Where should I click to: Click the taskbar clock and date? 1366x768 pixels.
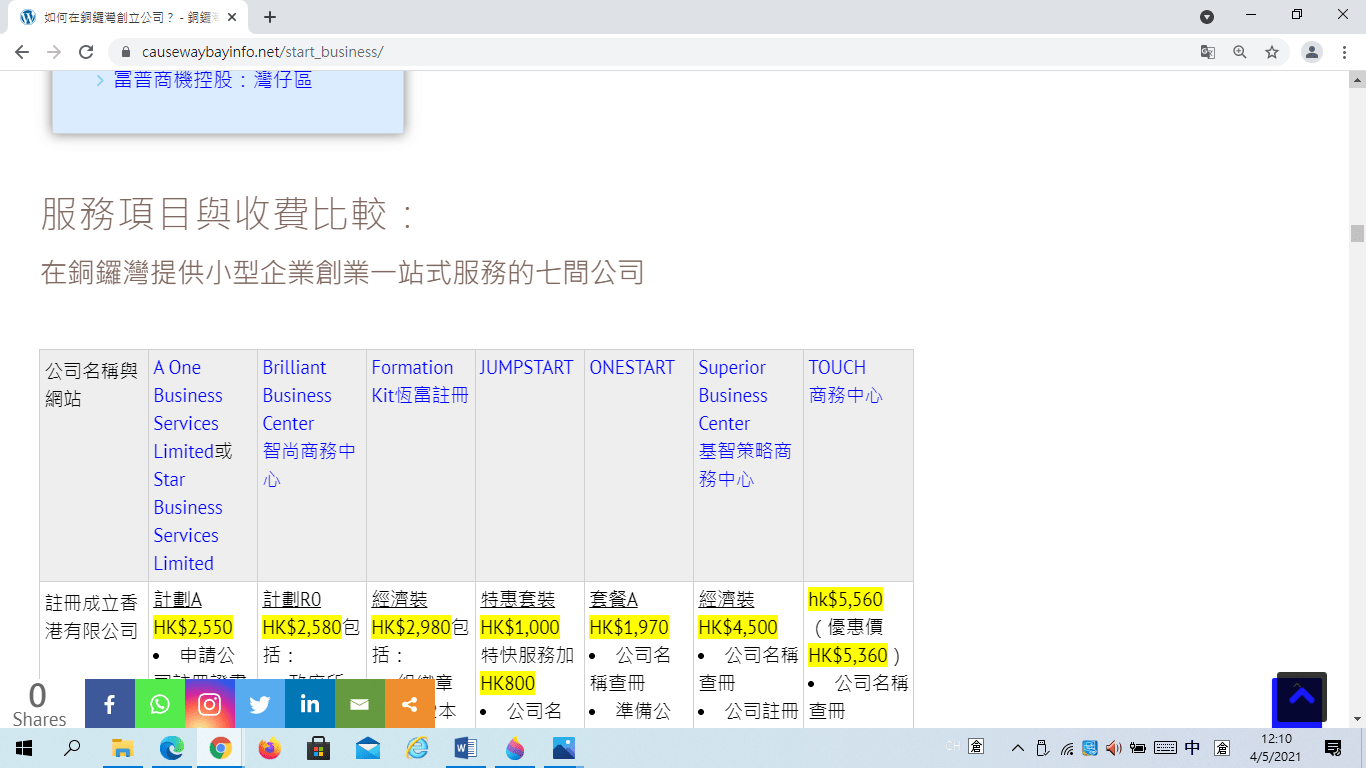[1277, 748]
